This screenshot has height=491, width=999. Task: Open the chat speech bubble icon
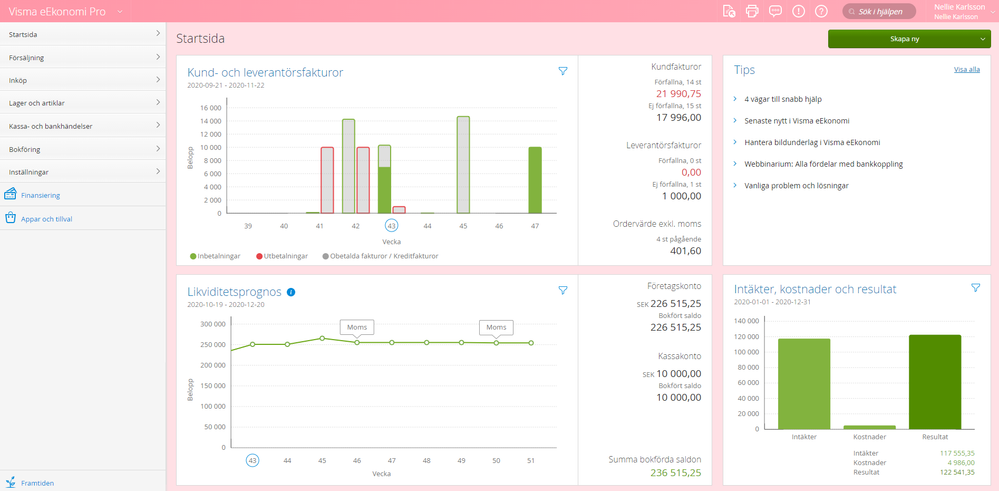[x=775, y=11]
